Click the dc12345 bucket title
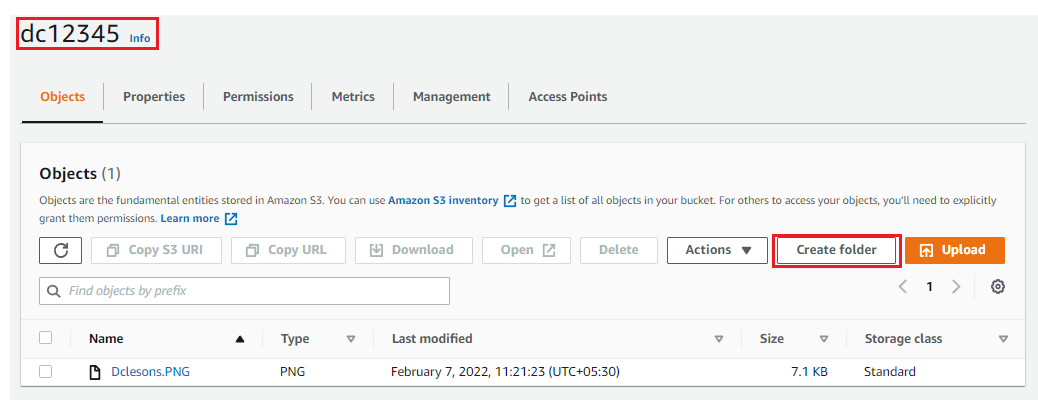The width and height of the screenshot is (1038, 400). 70,34
